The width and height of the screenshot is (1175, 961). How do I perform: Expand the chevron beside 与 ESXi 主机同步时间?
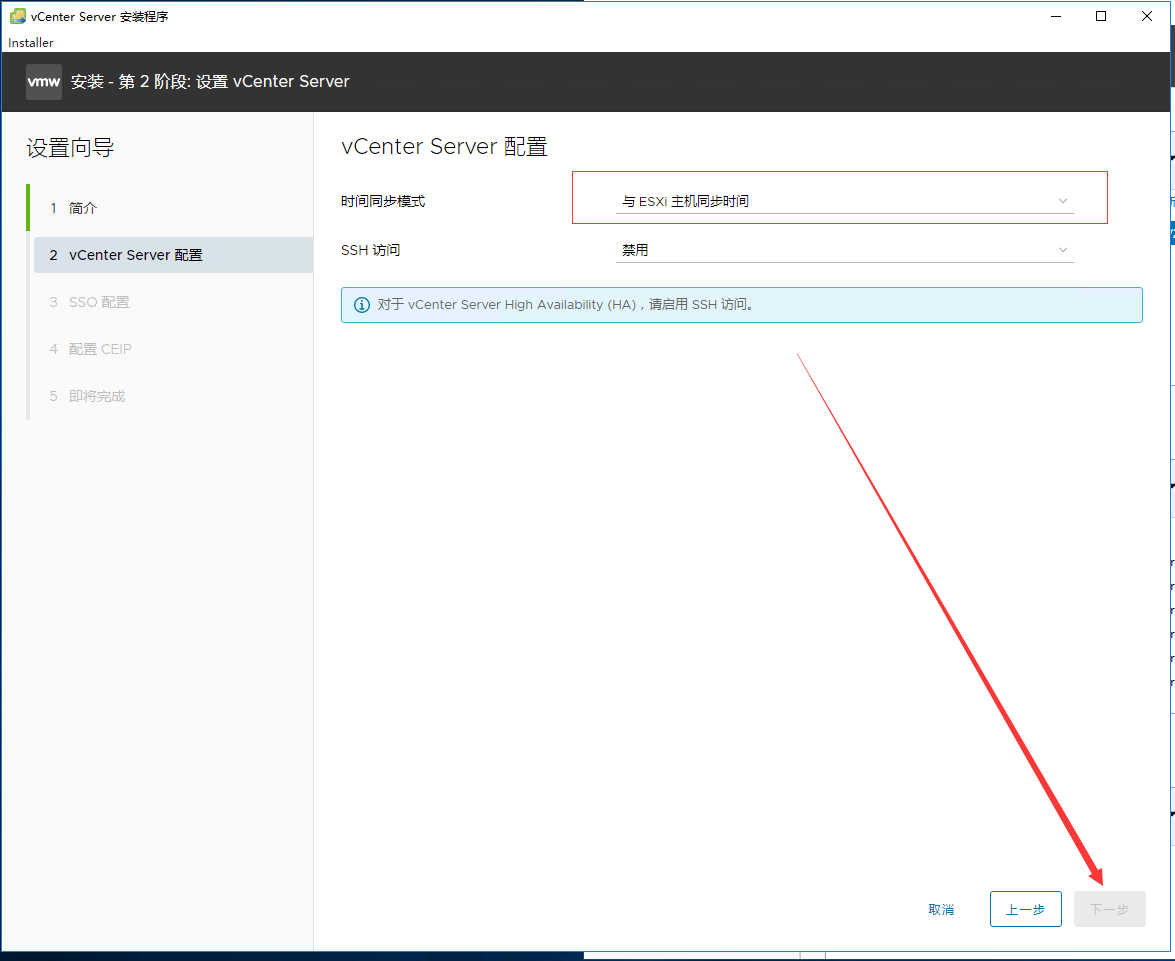[1063, 201]
